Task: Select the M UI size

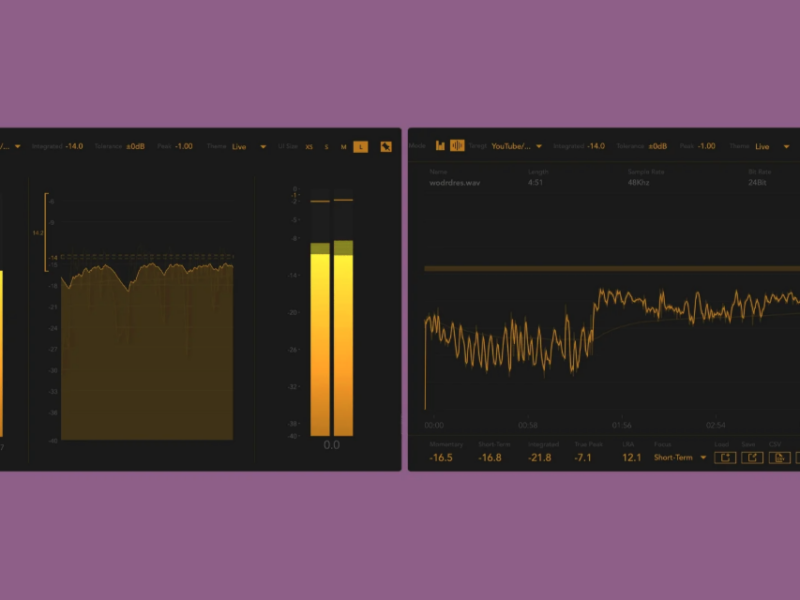Action: tap(343, 145)
